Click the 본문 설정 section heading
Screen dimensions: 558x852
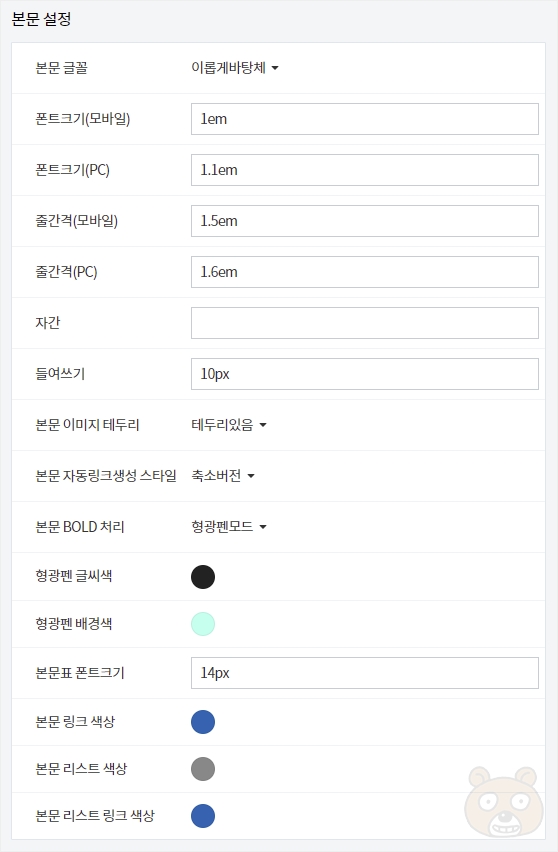point(41,20)
